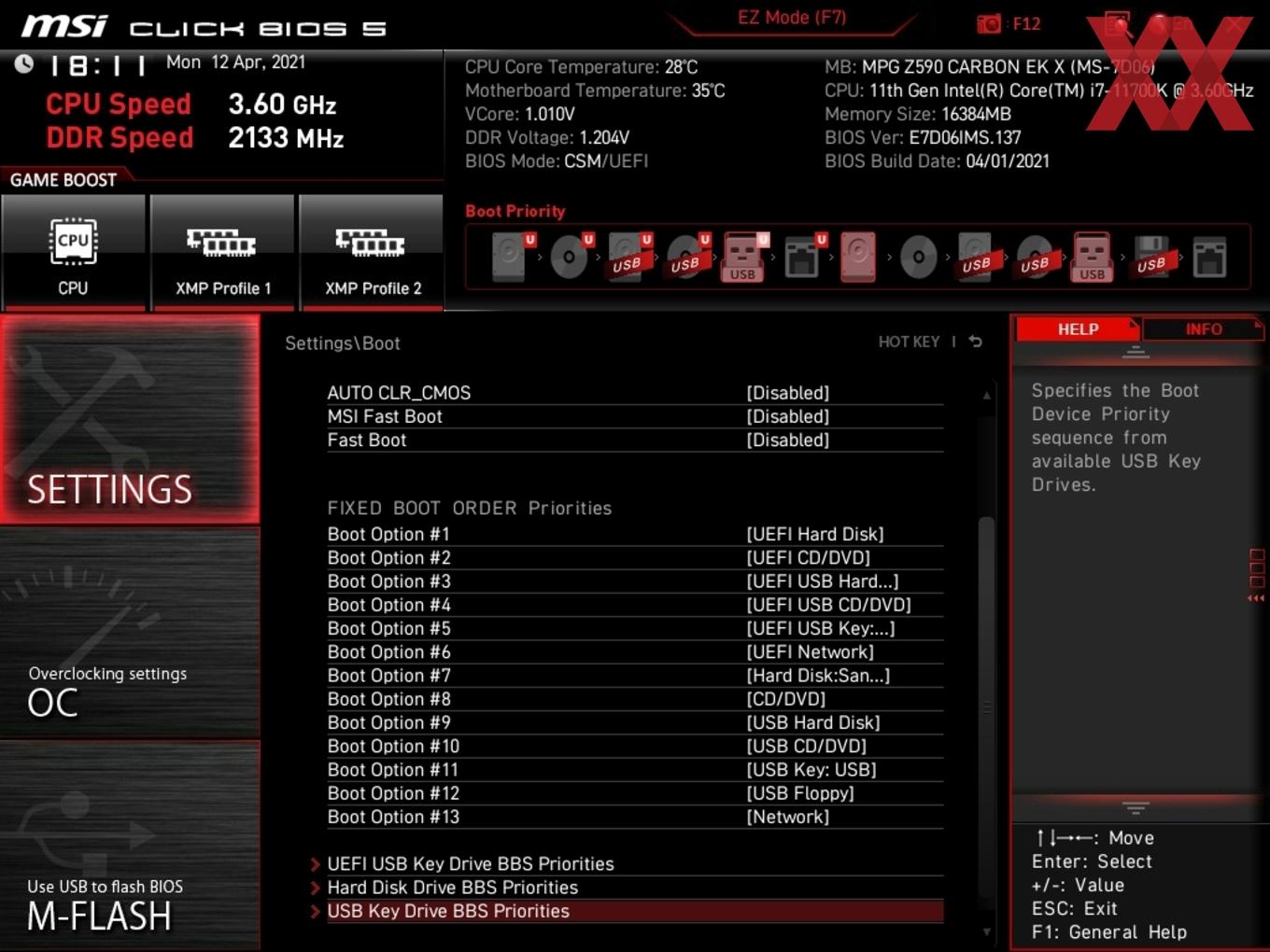The height and width of the screenshot is (952, 1270).
Task: Select the legacy CD/DVD boot priority icon
Action: [x=918, y=258]
